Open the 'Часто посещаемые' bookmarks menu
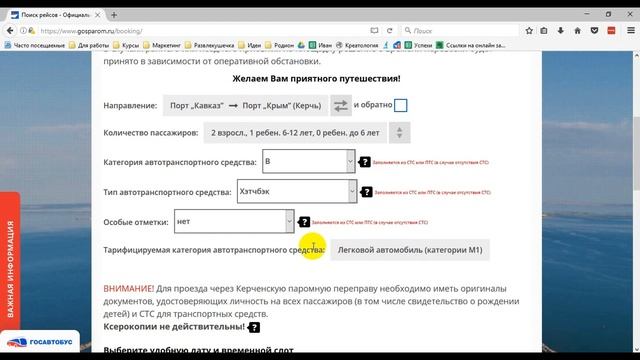 (x=35, y=45)
